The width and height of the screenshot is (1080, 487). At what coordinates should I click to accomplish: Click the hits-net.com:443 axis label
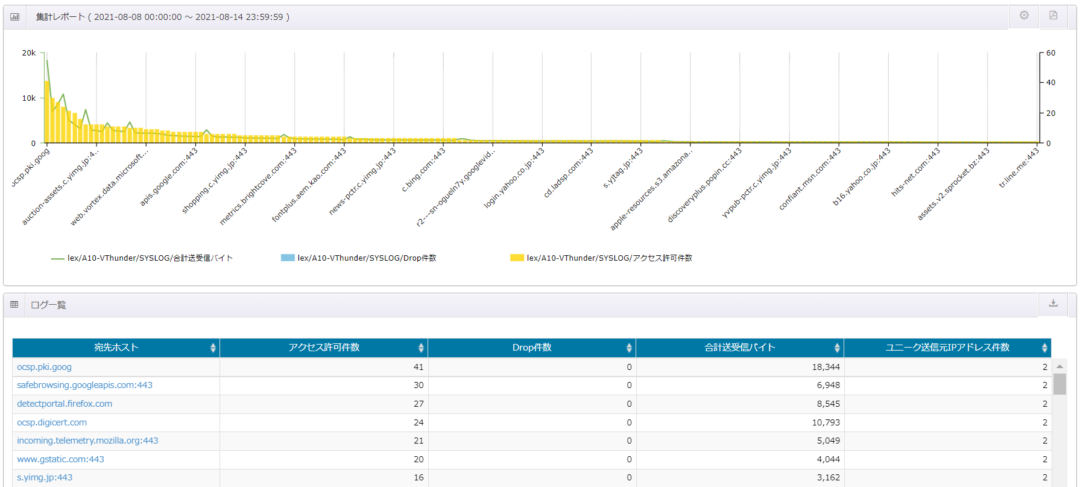[x=915, y=172]
